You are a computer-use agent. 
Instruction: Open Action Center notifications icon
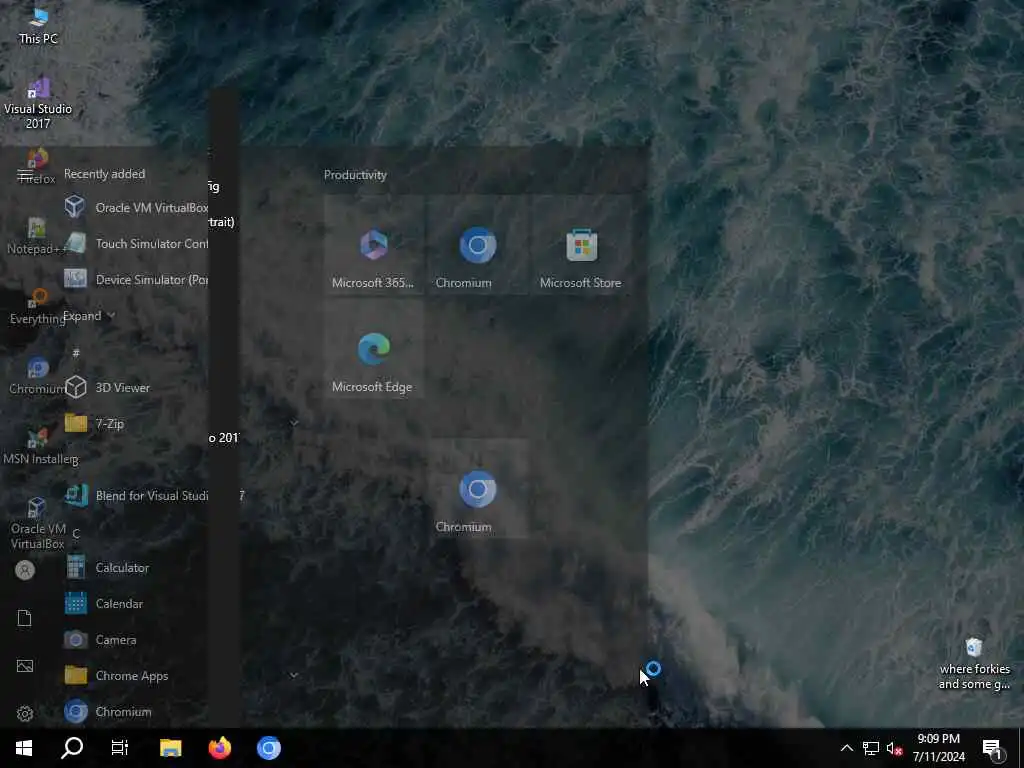point(993,749)
